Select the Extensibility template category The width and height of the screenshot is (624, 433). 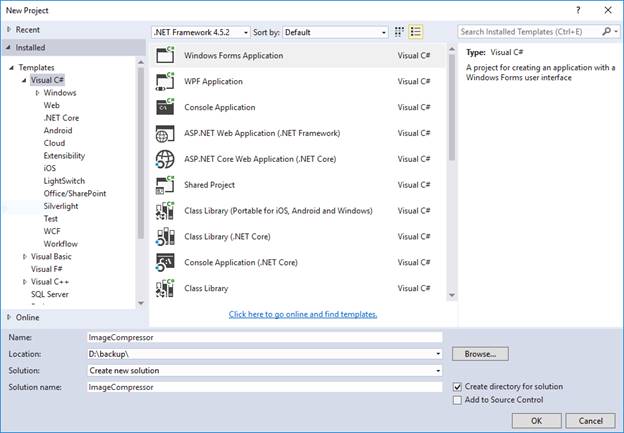tap(64, 156)
